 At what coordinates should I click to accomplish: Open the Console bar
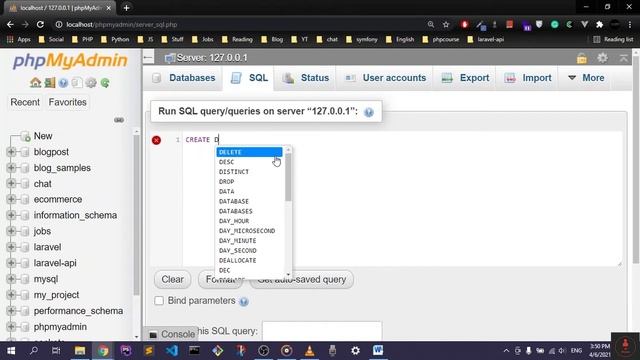point(172,334)
